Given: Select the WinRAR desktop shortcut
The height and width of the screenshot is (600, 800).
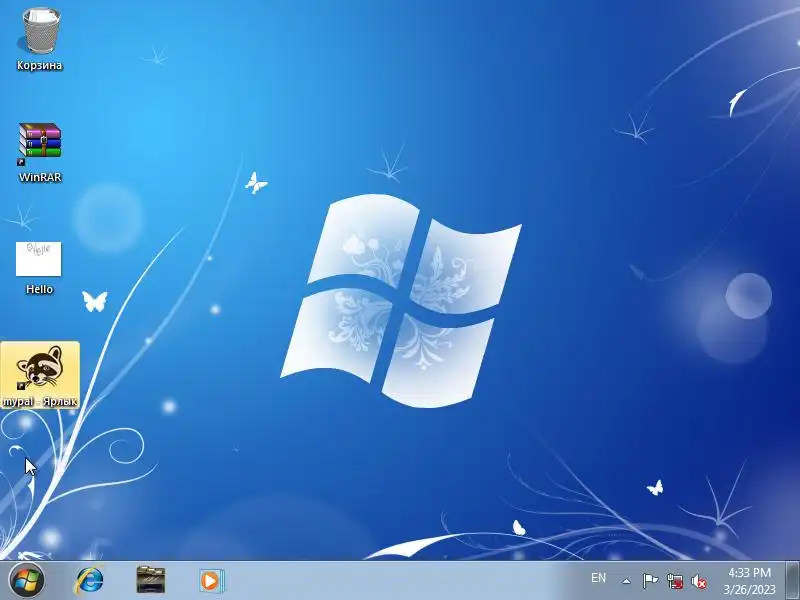Looking at the screenshot, I should (x=40, y=143).
